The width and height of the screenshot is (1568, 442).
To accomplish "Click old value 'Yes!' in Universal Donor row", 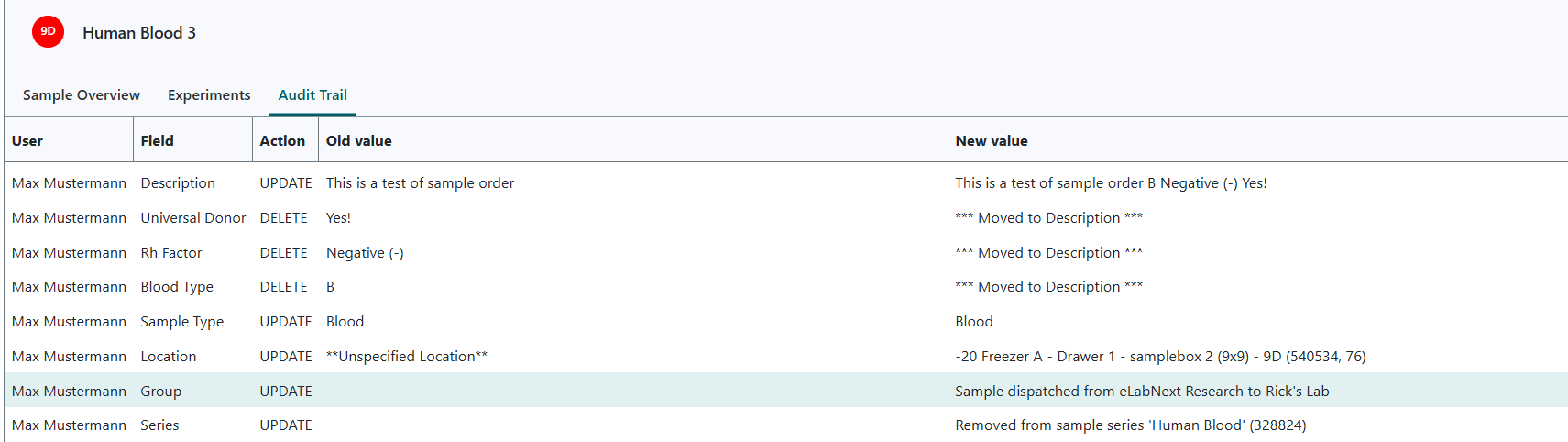I will pyautogui.click(x=338, y=218).
